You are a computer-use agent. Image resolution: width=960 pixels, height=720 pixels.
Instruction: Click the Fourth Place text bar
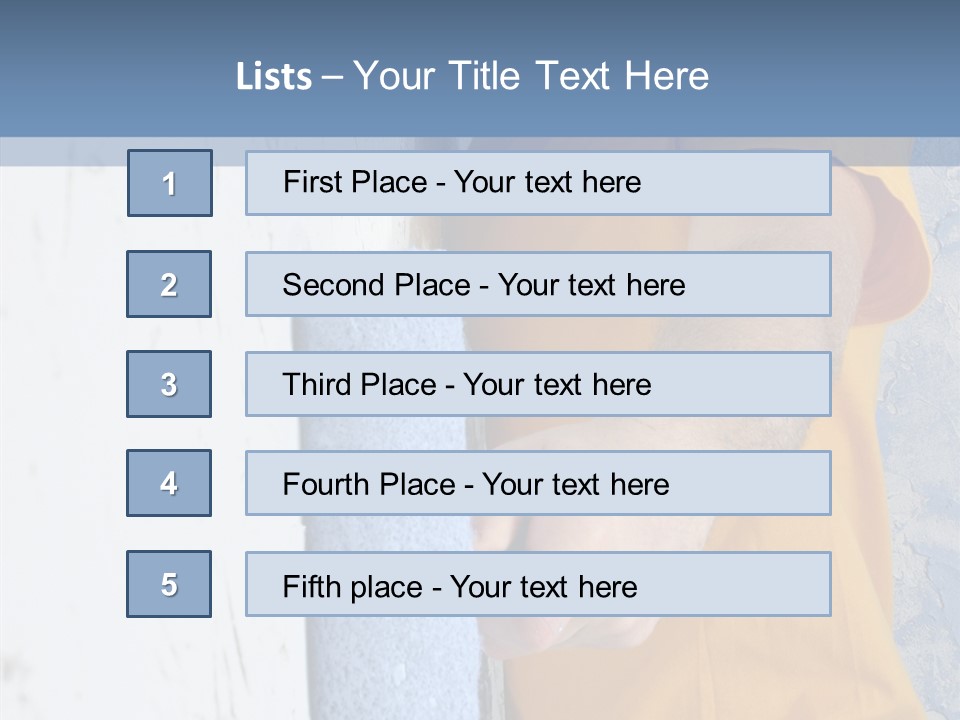point(538,483)
